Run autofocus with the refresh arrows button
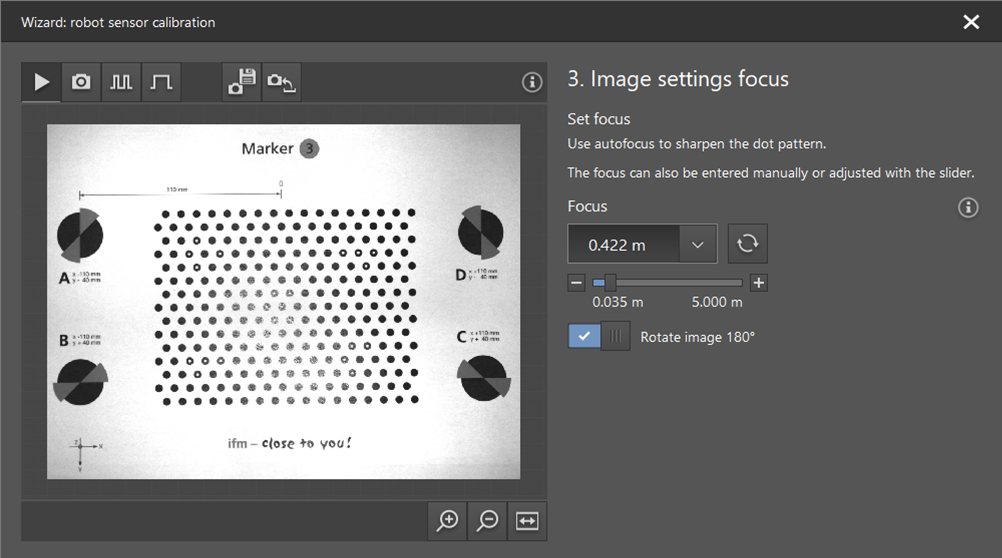This screenshot has height=558, width=1002. 746,244
